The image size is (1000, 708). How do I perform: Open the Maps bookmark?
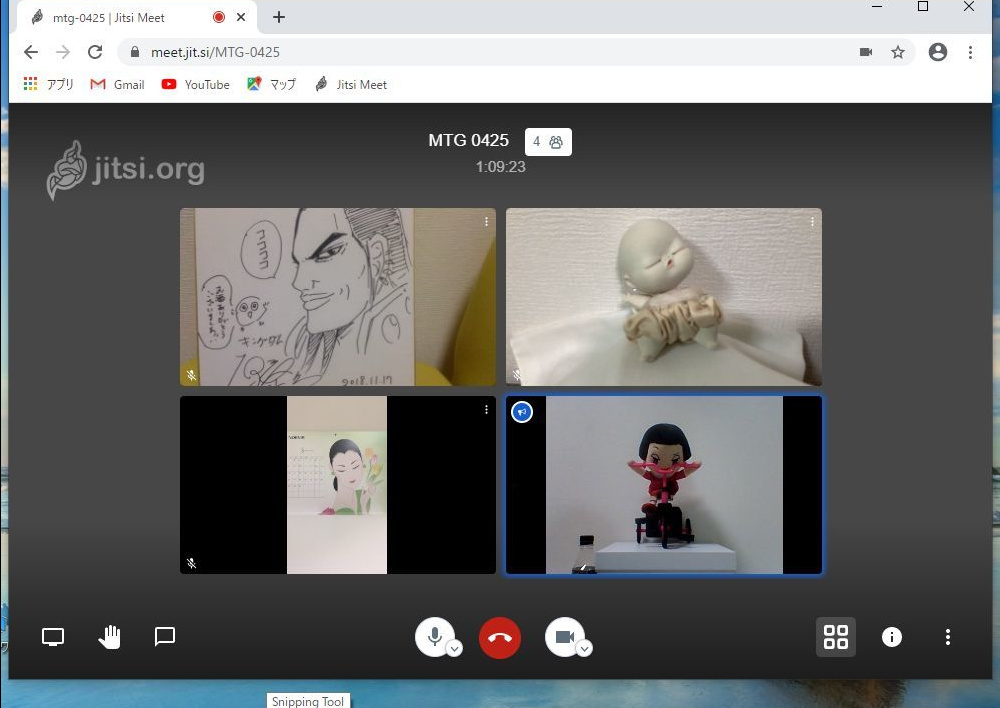click(272, 84)
